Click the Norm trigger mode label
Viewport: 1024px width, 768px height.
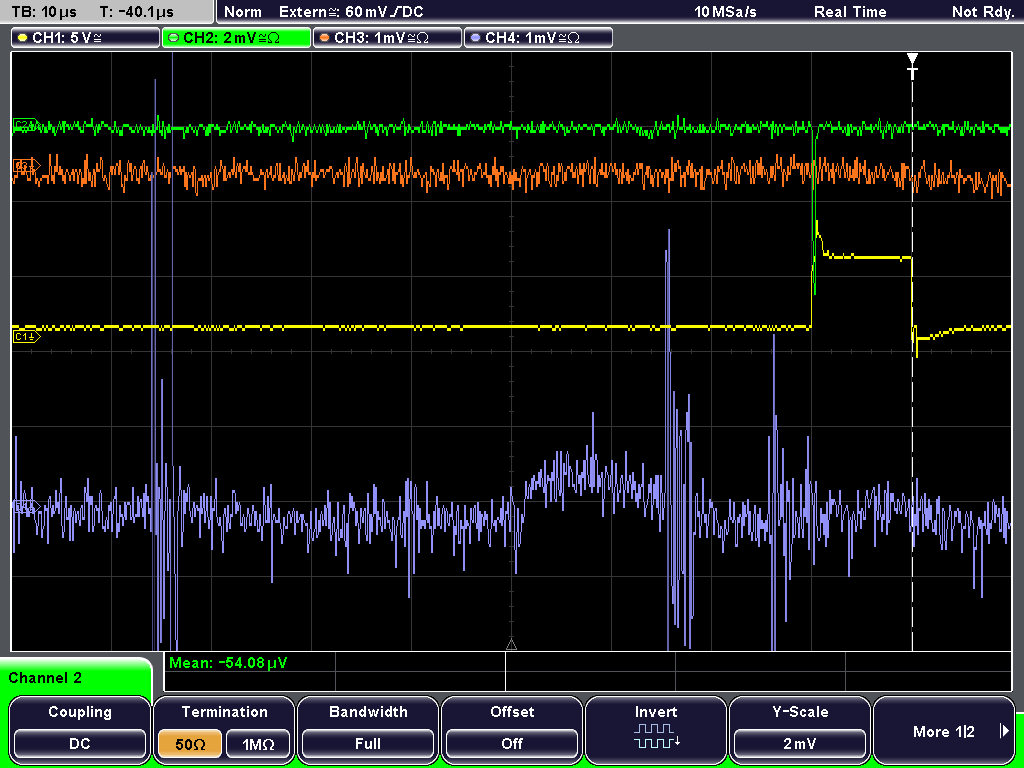coord(243,12)
